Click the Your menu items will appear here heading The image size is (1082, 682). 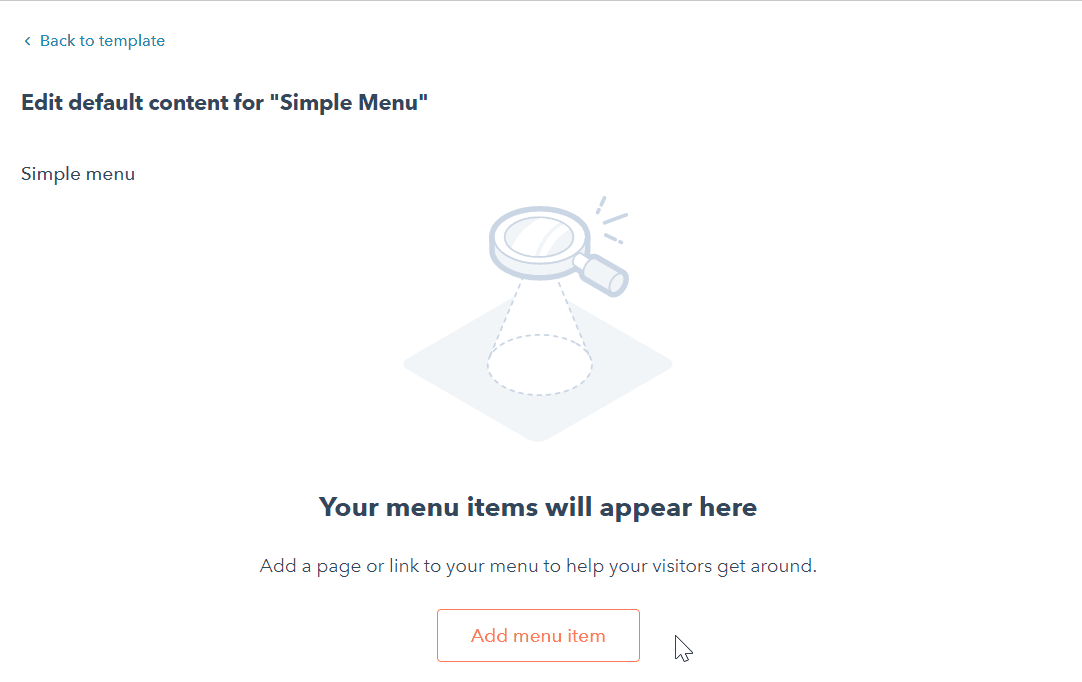point(538,507)
